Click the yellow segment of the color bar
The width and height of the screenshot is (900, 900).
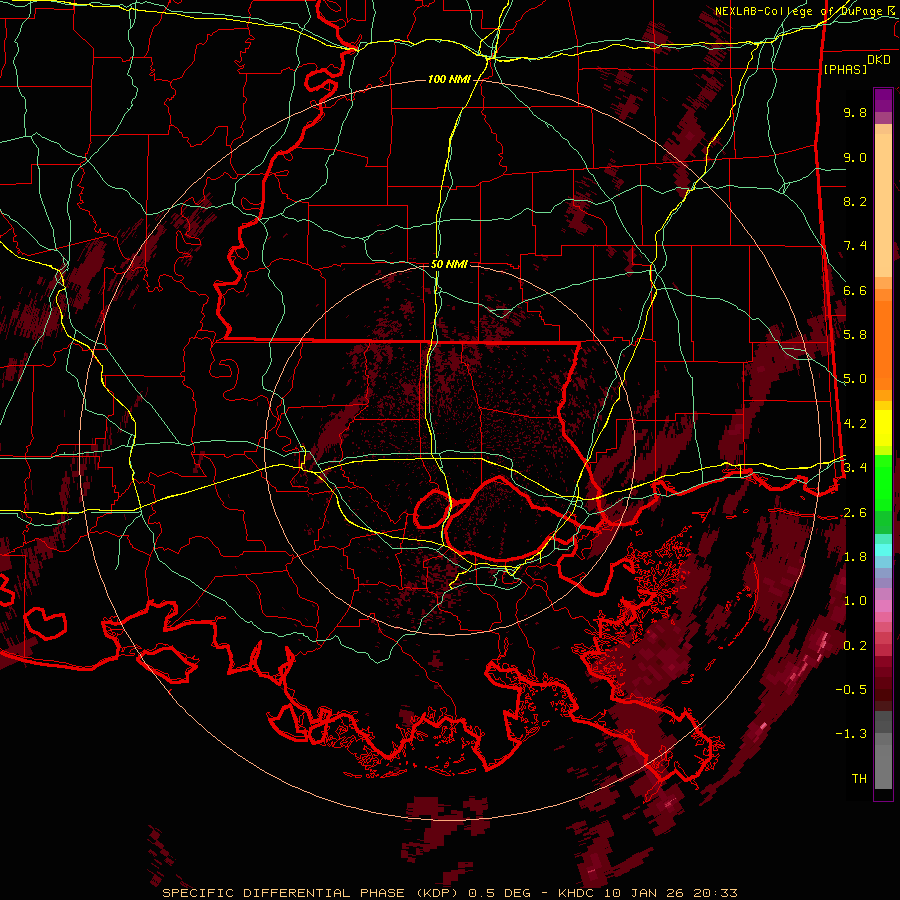(x=883, y=427)
